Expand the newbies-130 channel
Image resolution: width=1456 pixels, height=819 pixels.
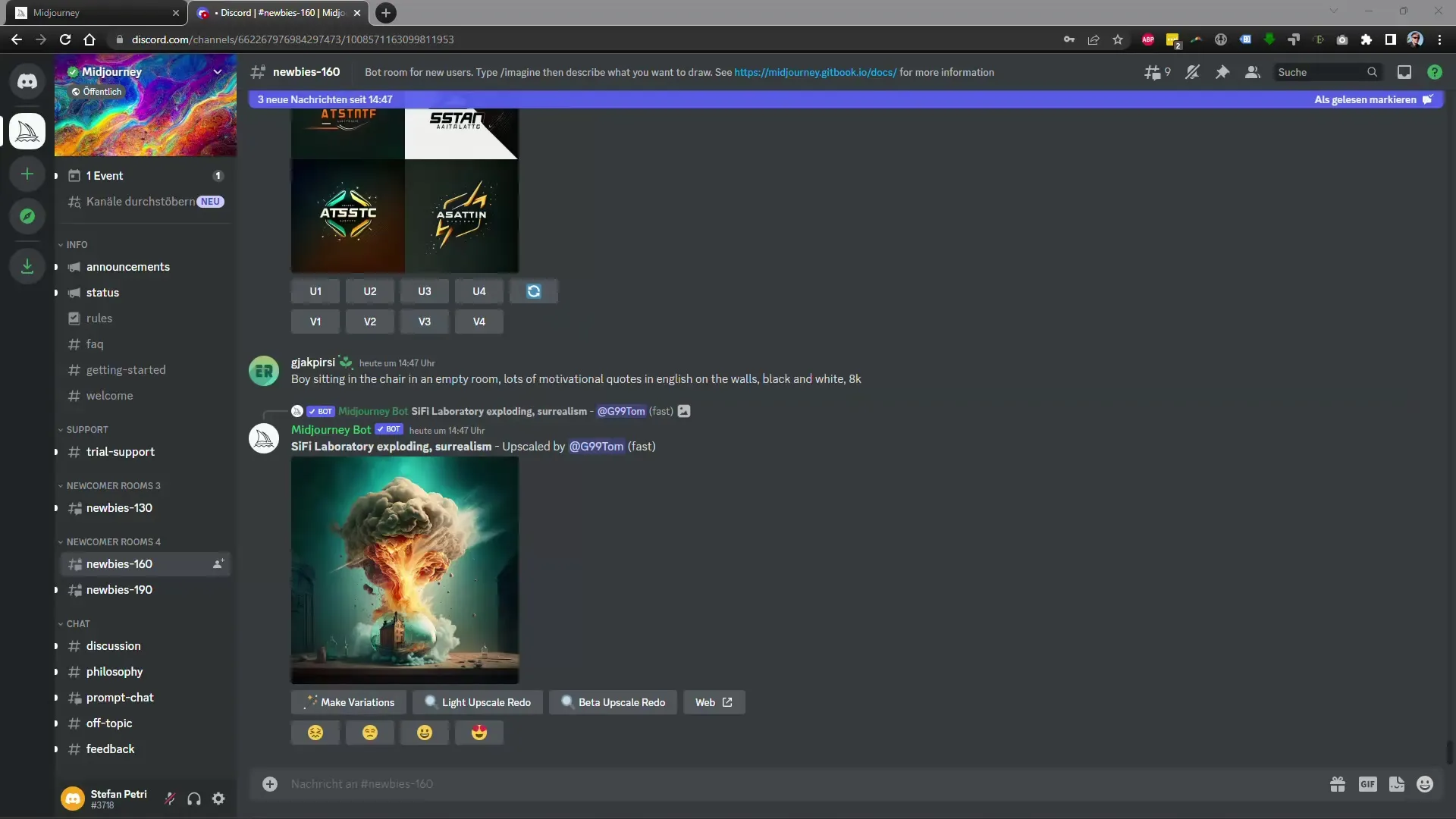55,508
